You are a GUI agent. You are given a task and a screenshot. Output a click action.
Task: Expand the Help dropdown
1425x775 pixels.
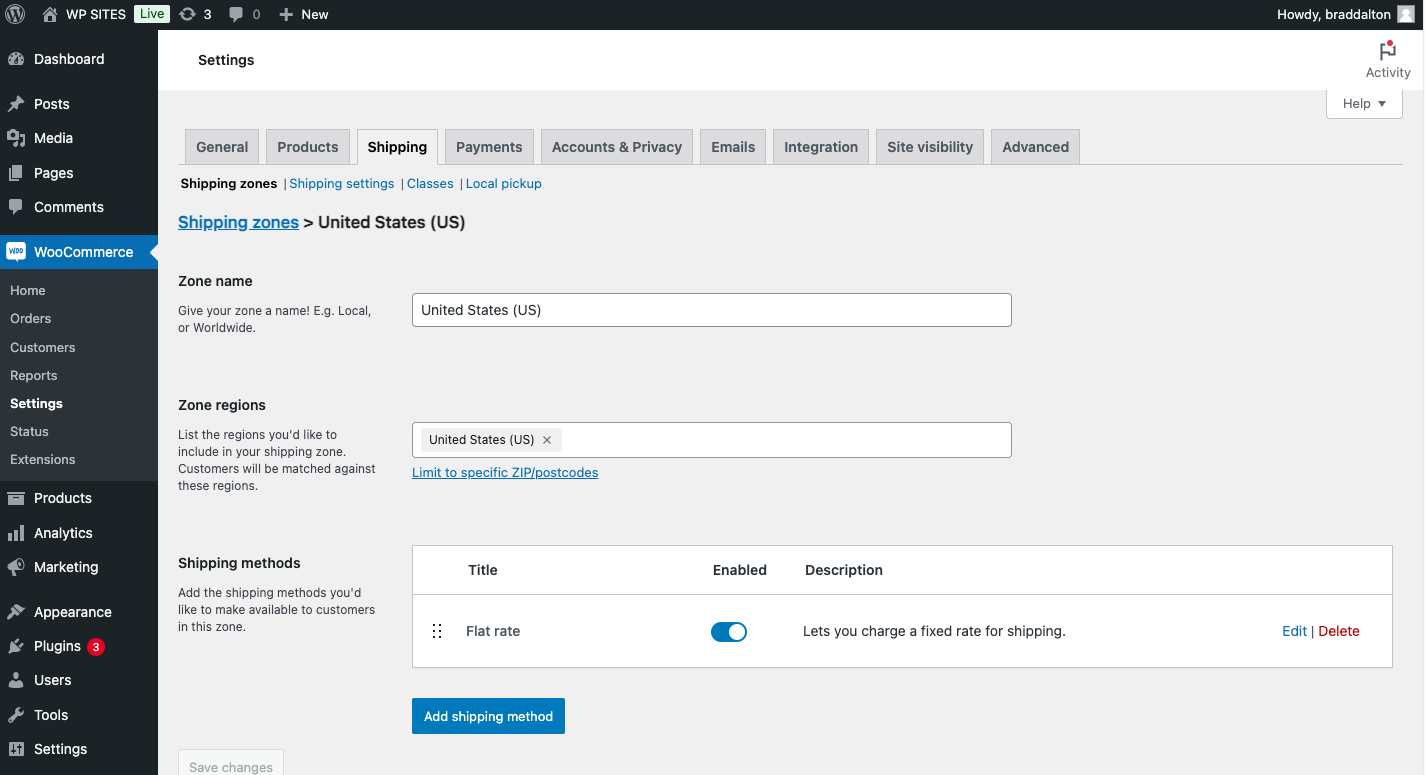(x=1364, y=103)
